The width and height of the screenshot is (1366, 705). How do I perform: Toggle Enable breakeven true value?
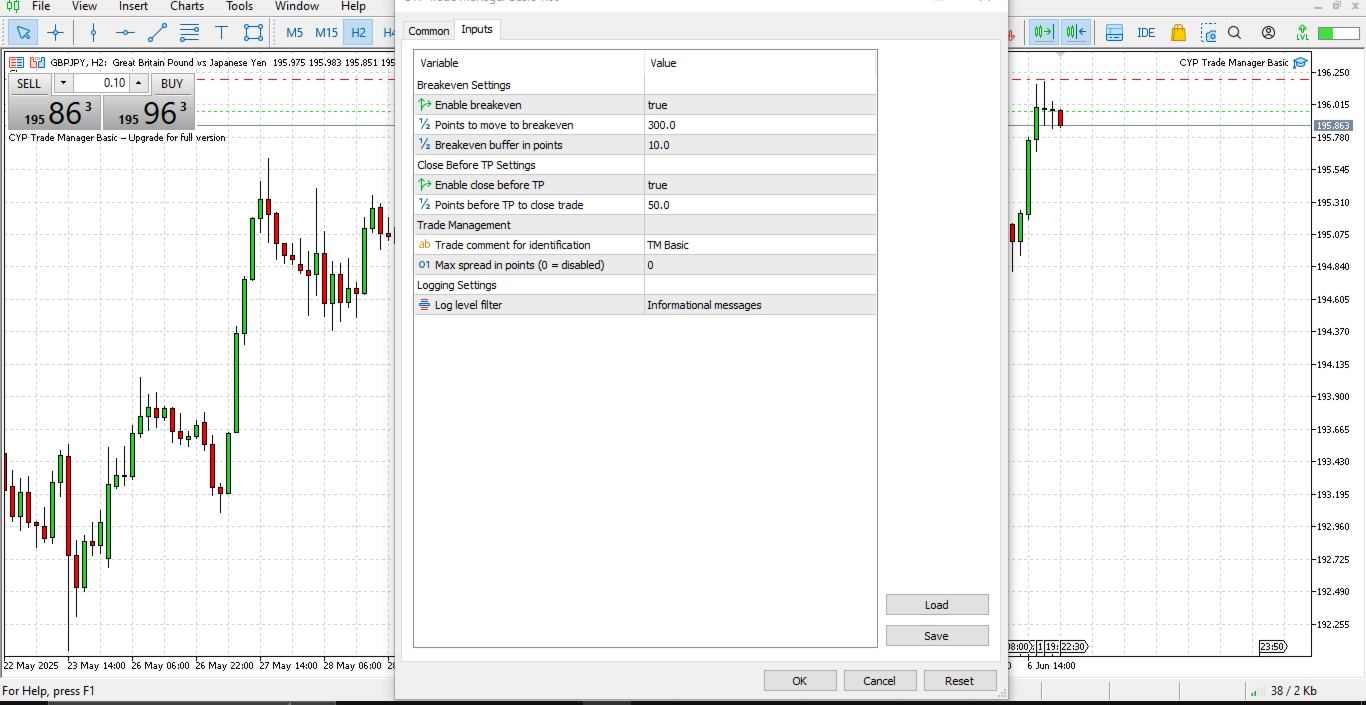[x=760, y=105]
